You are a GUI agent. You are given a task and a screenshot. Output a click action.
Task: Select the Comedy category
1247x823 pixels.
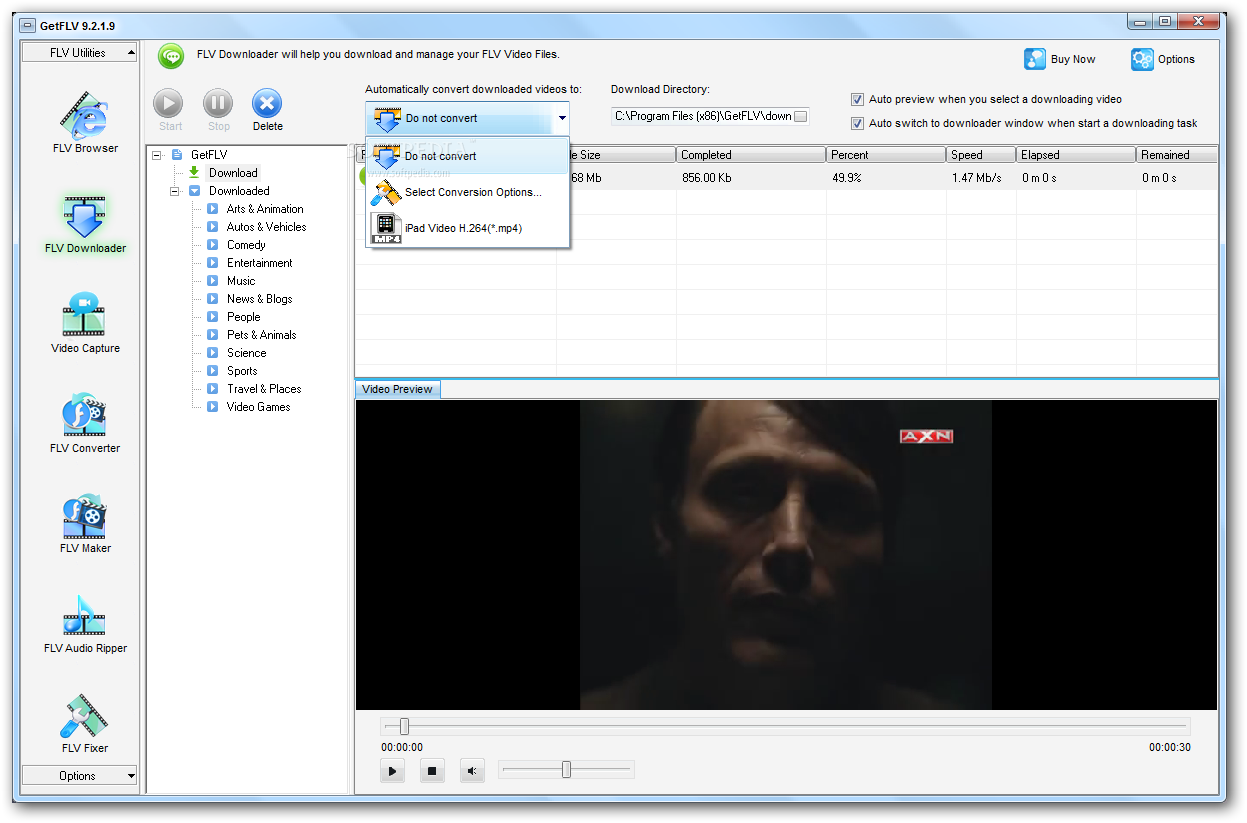click(x=246, y=245)
